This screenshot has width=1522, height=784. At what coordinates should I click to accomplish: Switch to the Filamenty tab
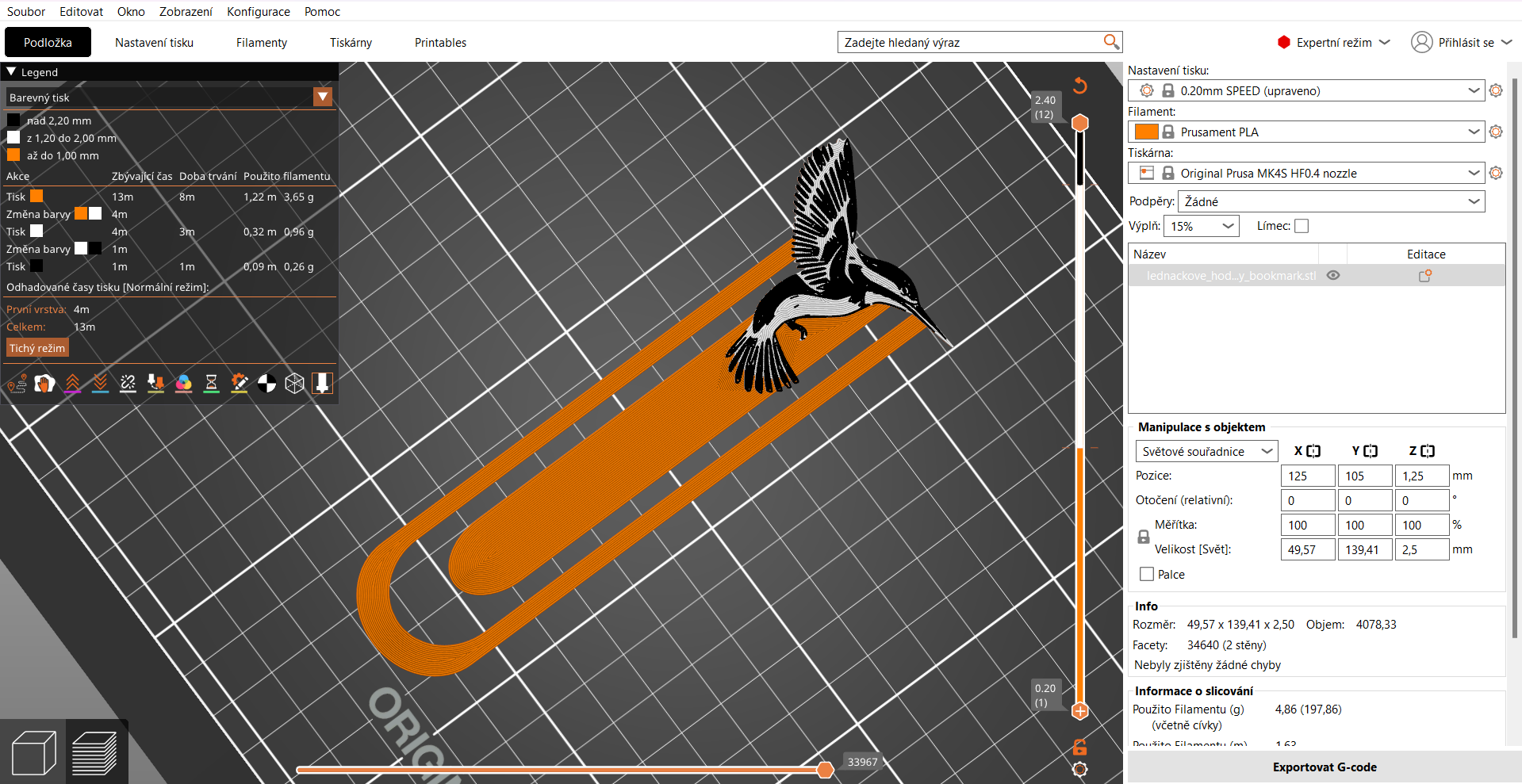[262, 42]
